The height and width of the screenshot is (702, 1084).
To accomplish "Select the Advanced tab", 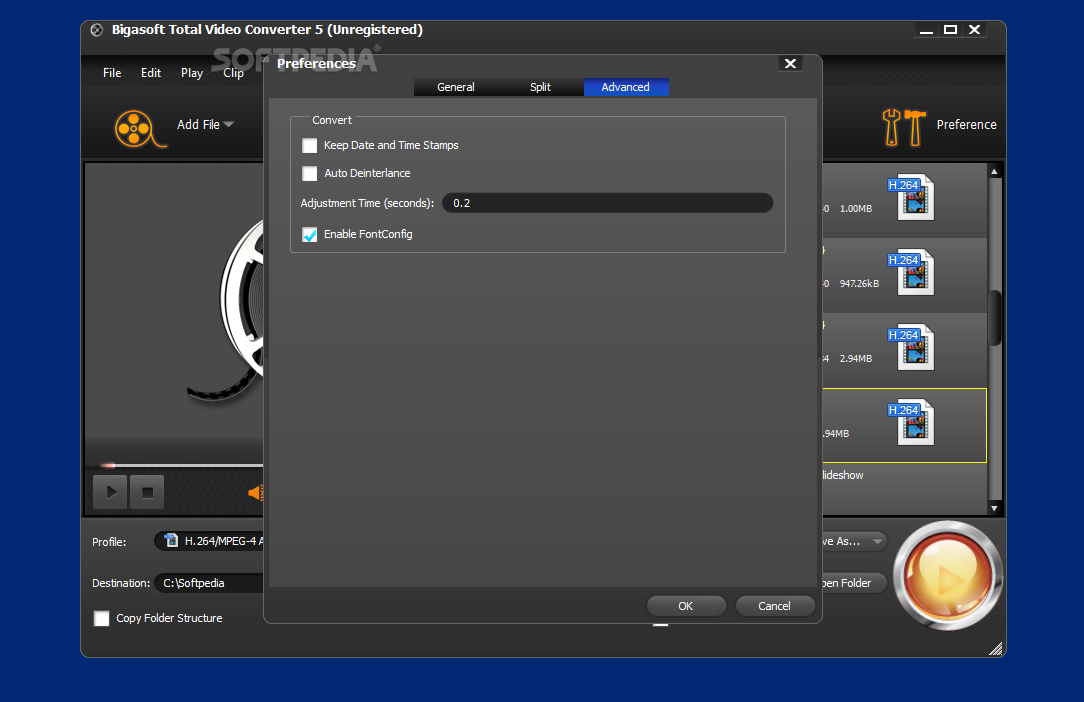I will [626, 87].
